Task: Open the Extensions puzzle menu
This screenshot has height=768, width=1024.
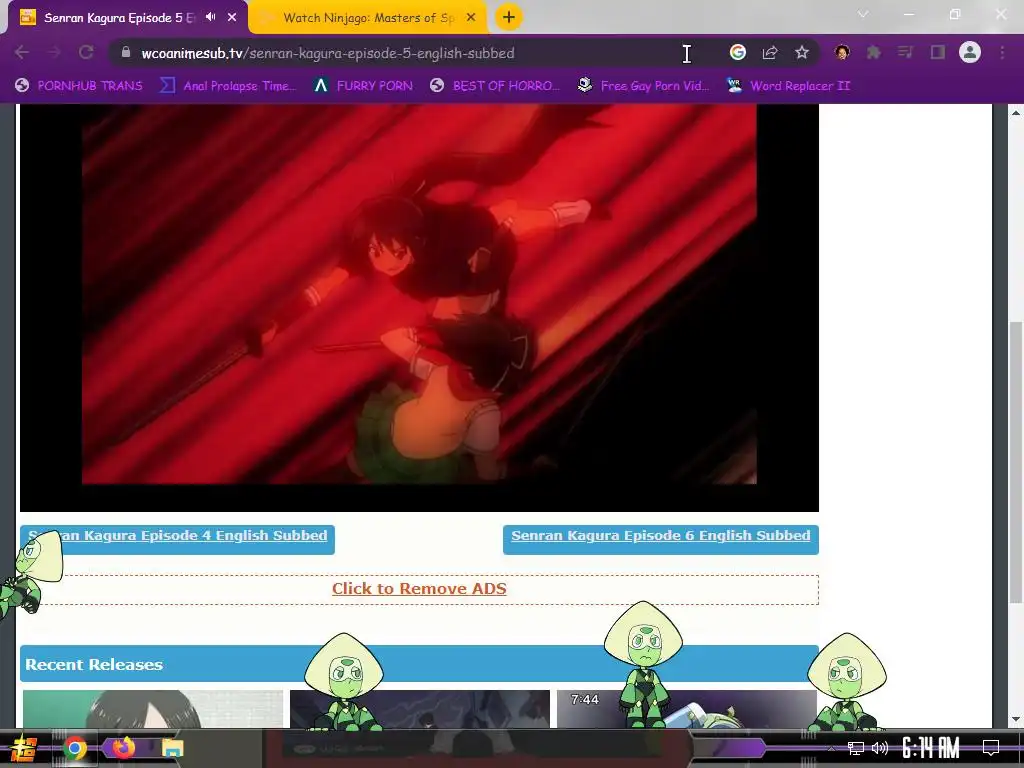Action: click(x=874, y=52)
